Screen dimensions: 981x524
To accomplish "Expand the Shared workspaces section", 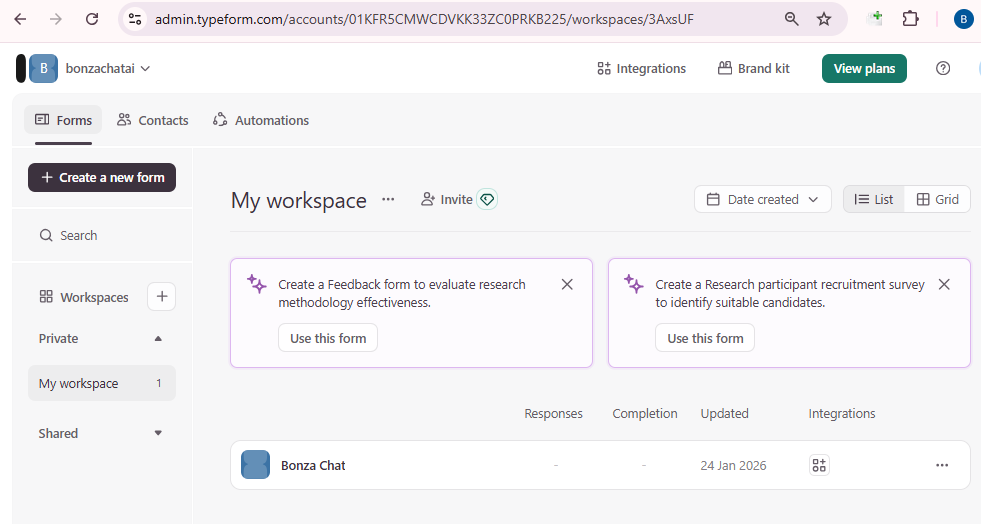I will point(158,433).
